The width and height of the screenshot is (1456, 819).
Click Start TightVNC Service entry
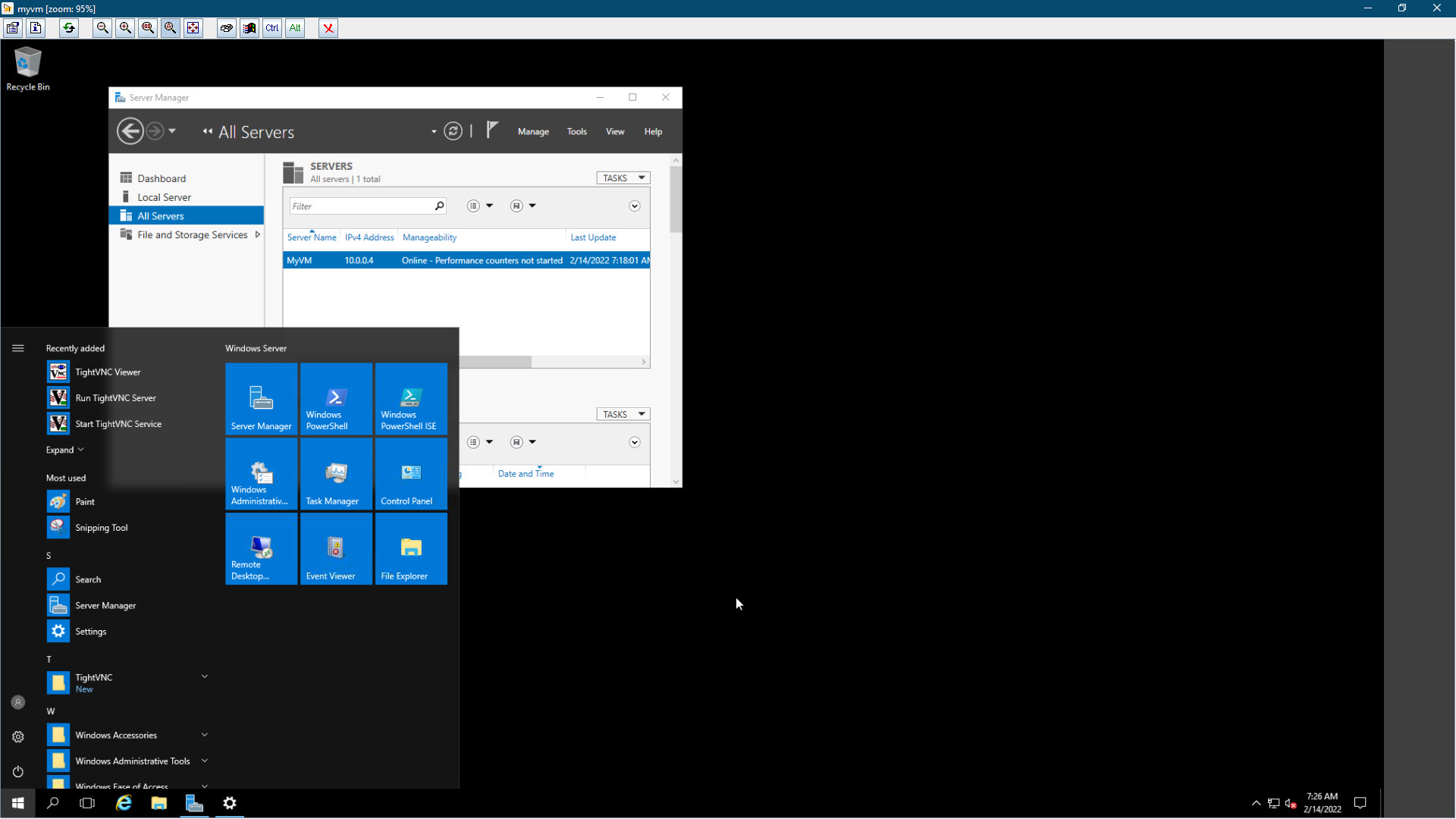pyautogui.click(x=129, y=424)
